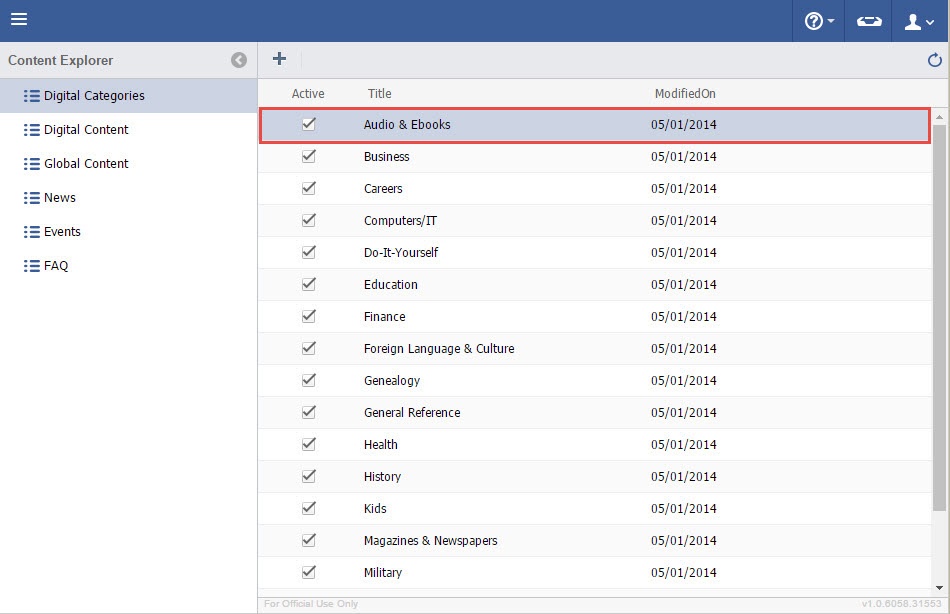Click scrollbar down arrow
The image size is (950, 614).
click(940, 588)
